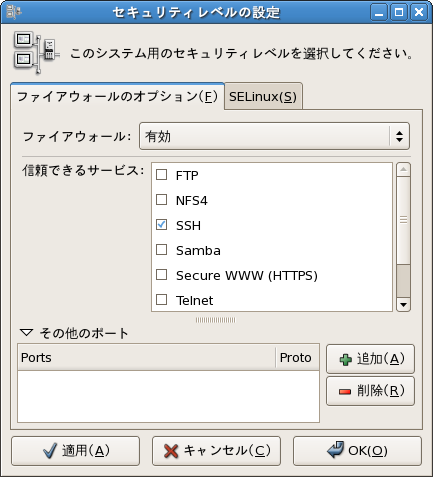Open the ファイアウォール dropdown showing 有効
Screen dimensions: 433x477
(x=274, y=136)
